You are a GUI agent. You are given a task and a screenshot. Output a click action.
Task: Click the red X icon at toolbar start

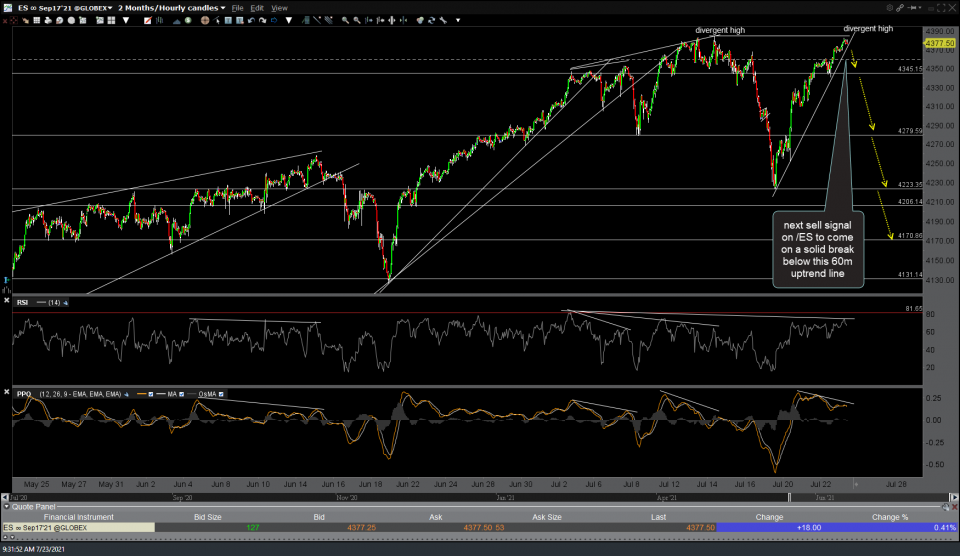[5, 21]
